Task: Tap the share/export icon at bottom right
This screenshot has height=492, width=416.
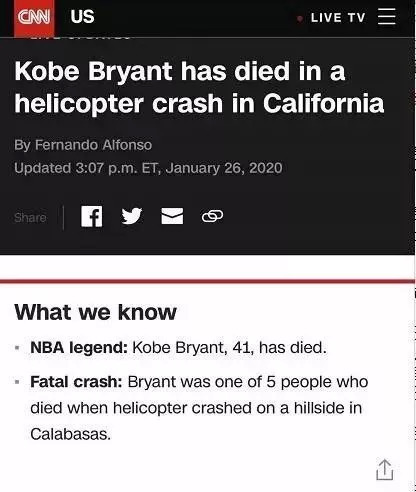Action: (x=385, y=470)
